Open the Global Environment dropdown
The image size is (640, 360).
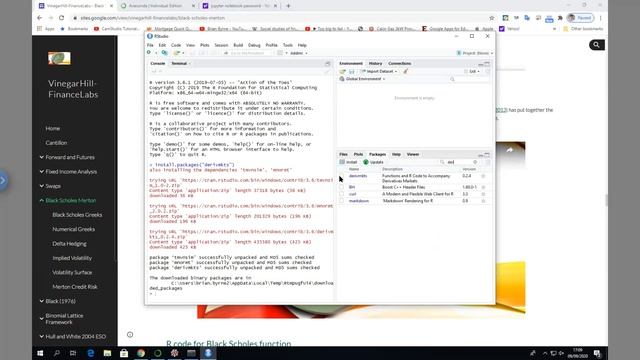362,79
